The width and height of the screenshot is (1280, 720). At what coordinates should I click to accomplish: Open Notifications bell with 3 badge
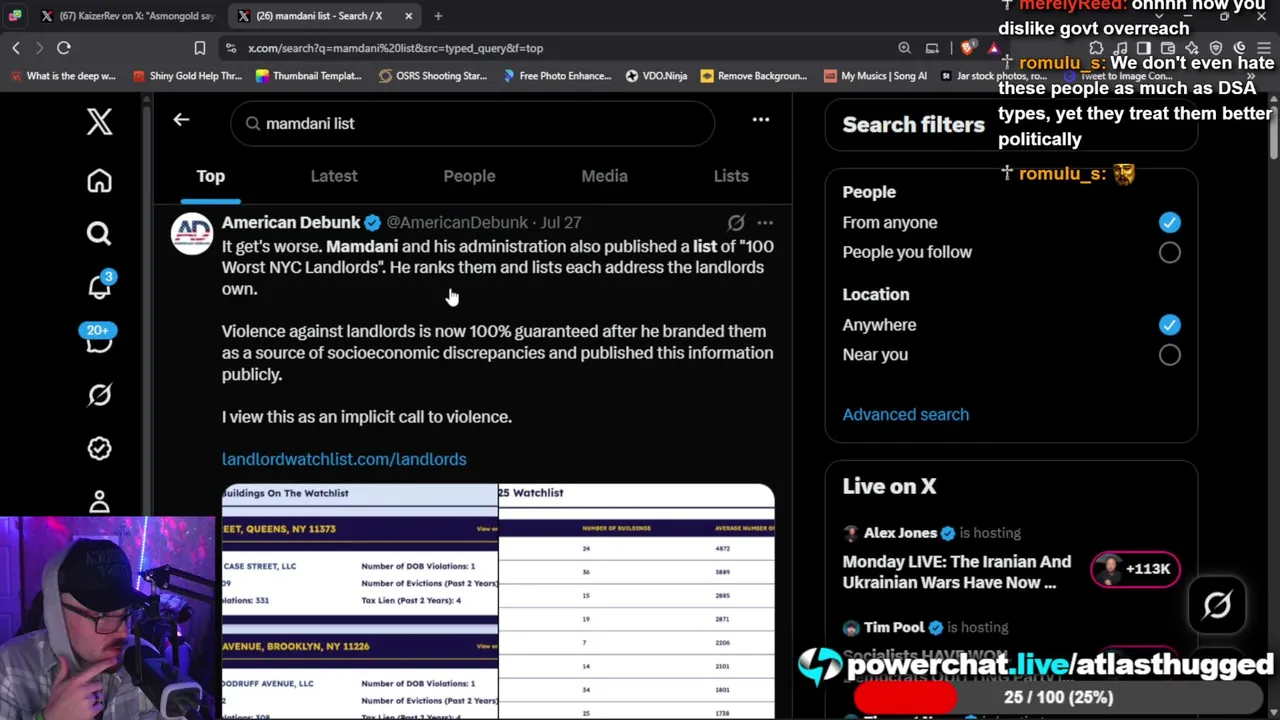(99, 286)
